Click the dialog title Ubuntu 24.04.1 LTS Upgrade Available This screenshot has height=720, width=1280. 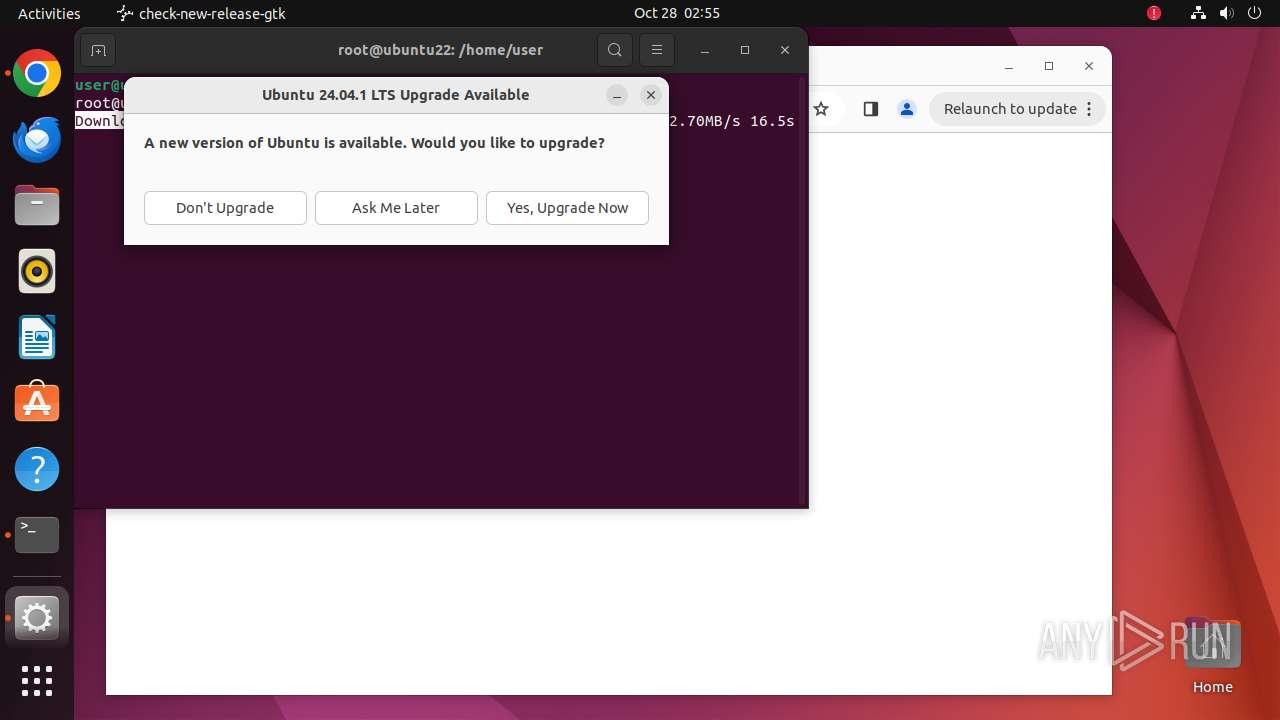[396, 95]
